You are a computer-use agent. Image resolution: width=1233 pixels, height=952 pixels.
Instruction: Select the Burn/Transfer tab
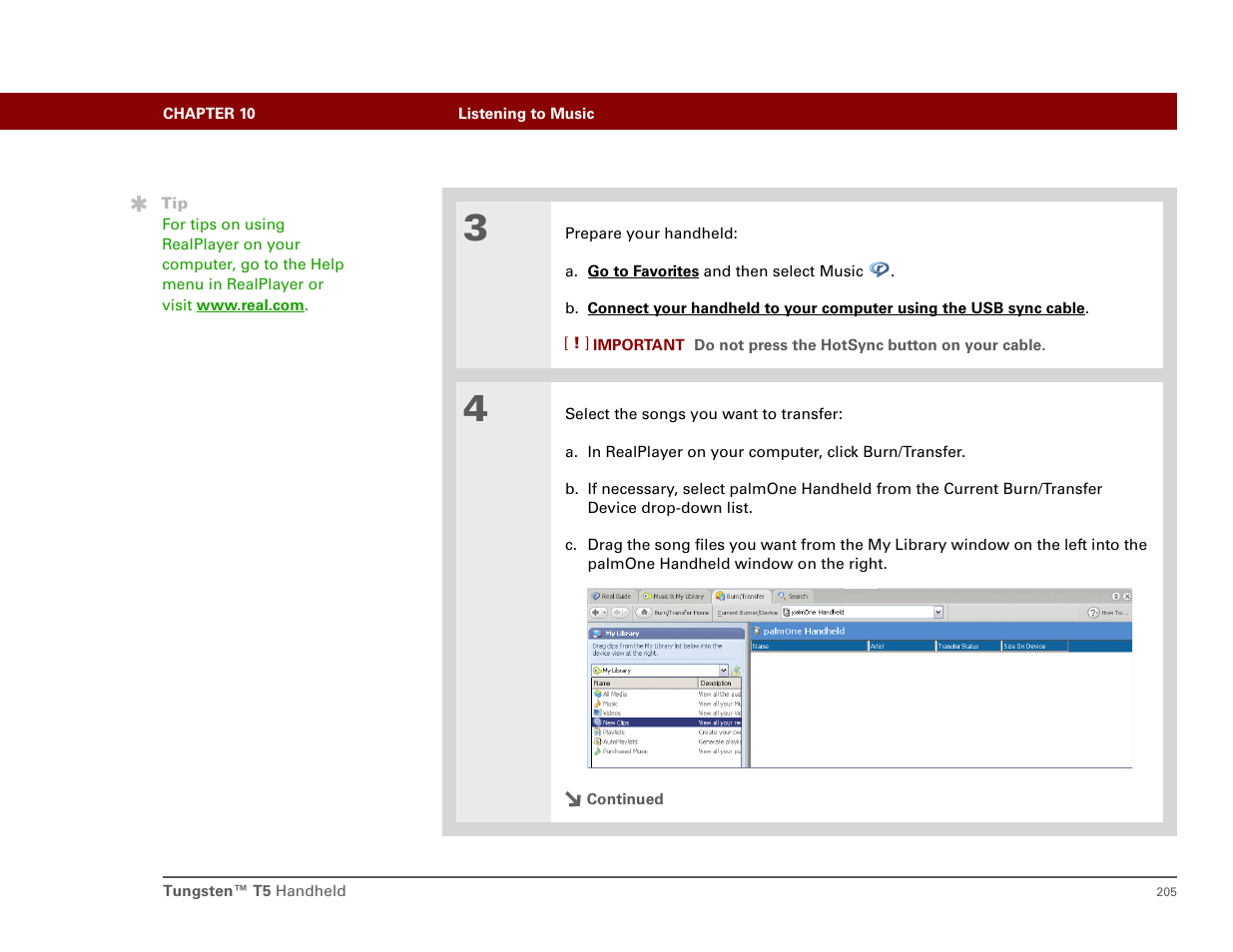point(740,597)
